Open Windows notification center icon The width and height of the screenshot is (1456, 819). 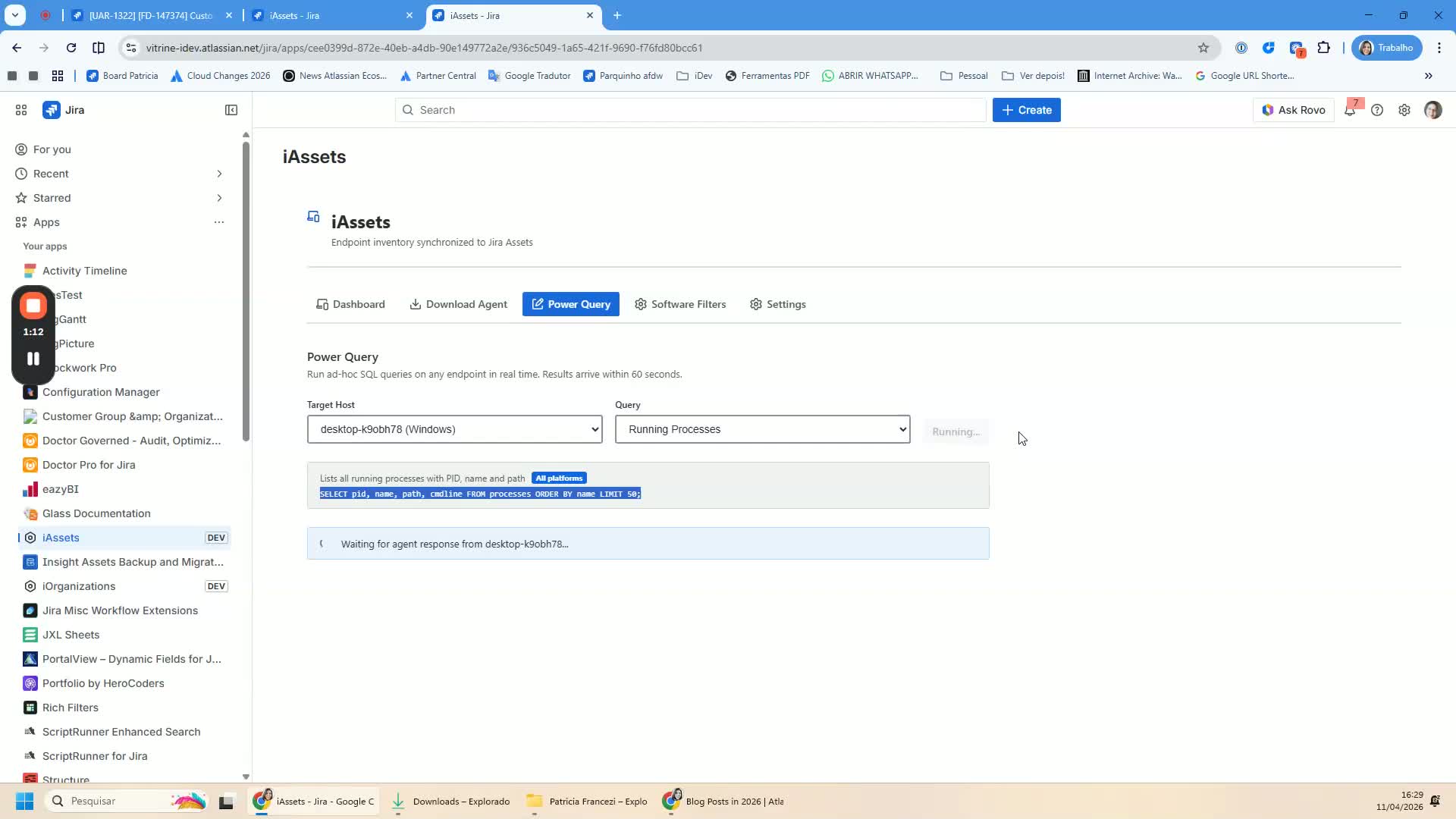click(1435, 801)
